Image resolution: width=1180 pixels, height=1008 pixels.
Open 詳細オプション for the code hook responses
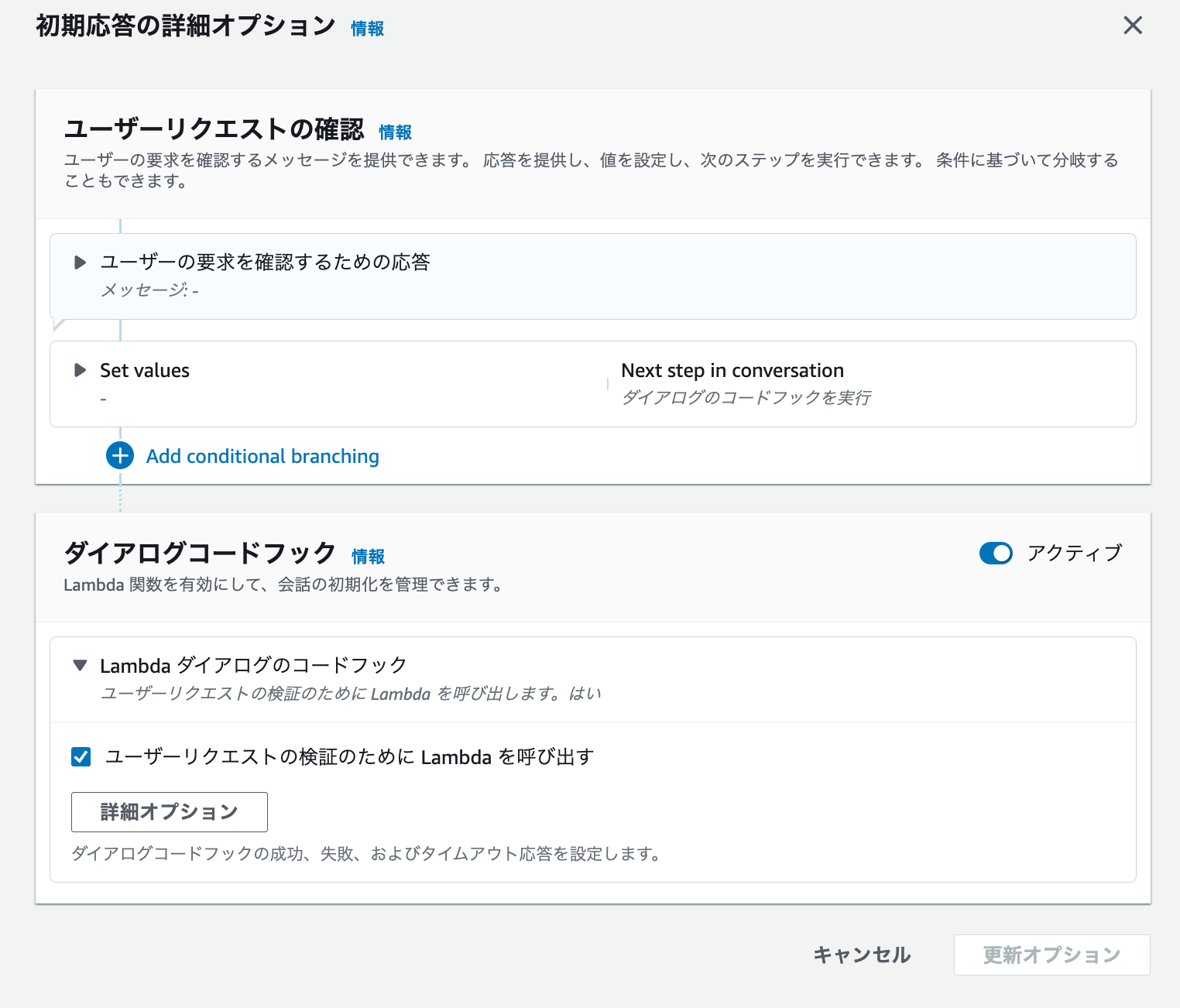(x=169, y=811)
